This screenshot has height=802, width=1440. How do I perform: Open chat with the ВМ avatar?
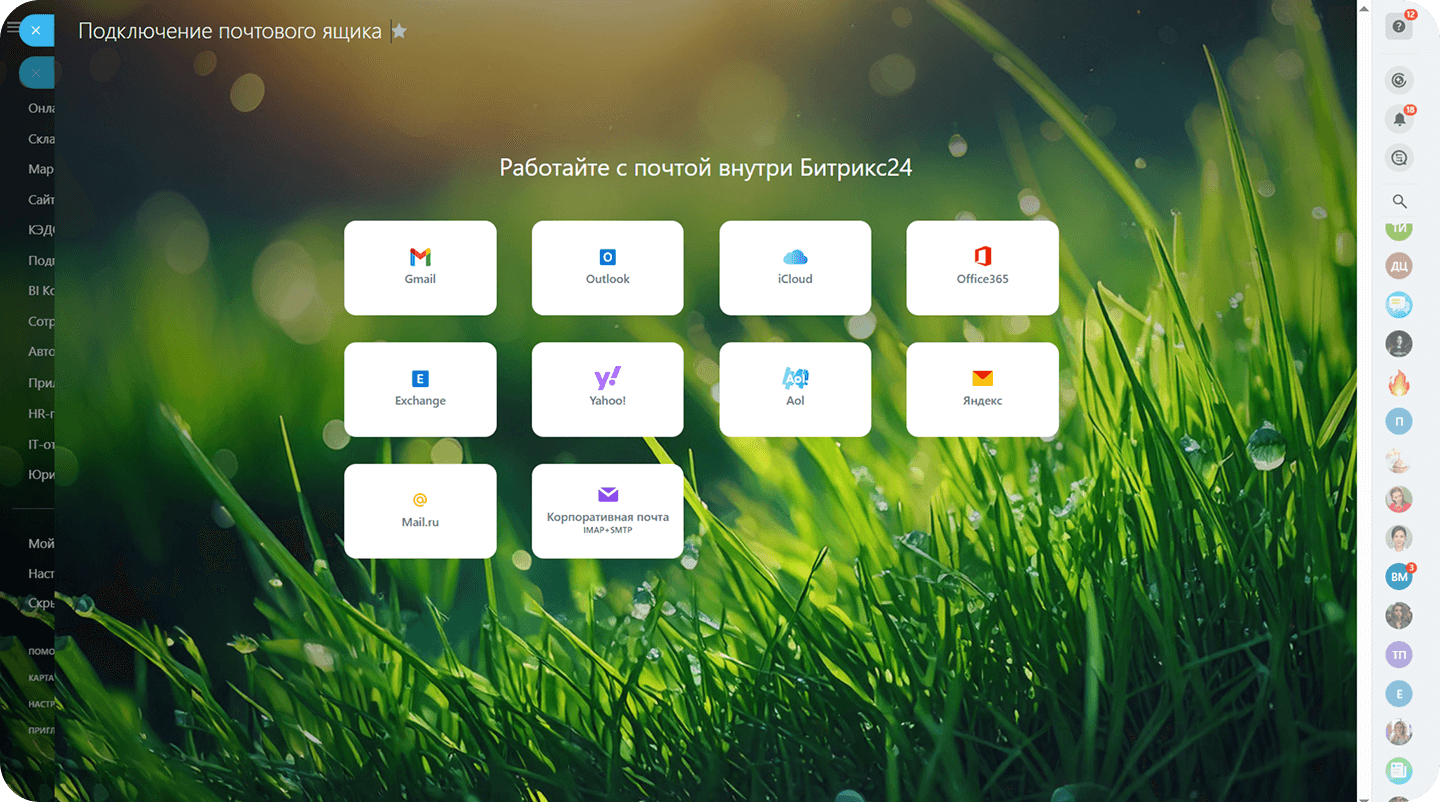point(1398,577)
